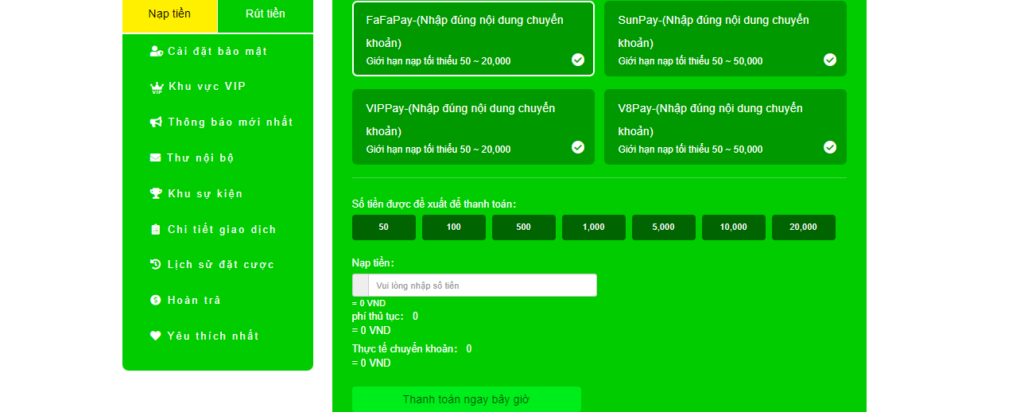Choose the 500 suggested amount
Image resolution: width=1024 pixels, height=412 pixels.
click(x=524, y=227)
